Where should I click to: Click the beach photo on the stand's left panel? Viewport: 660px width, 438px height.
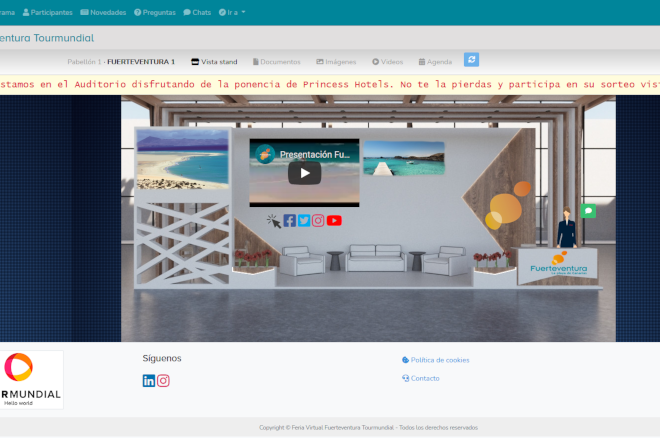(x=181, y=159)
